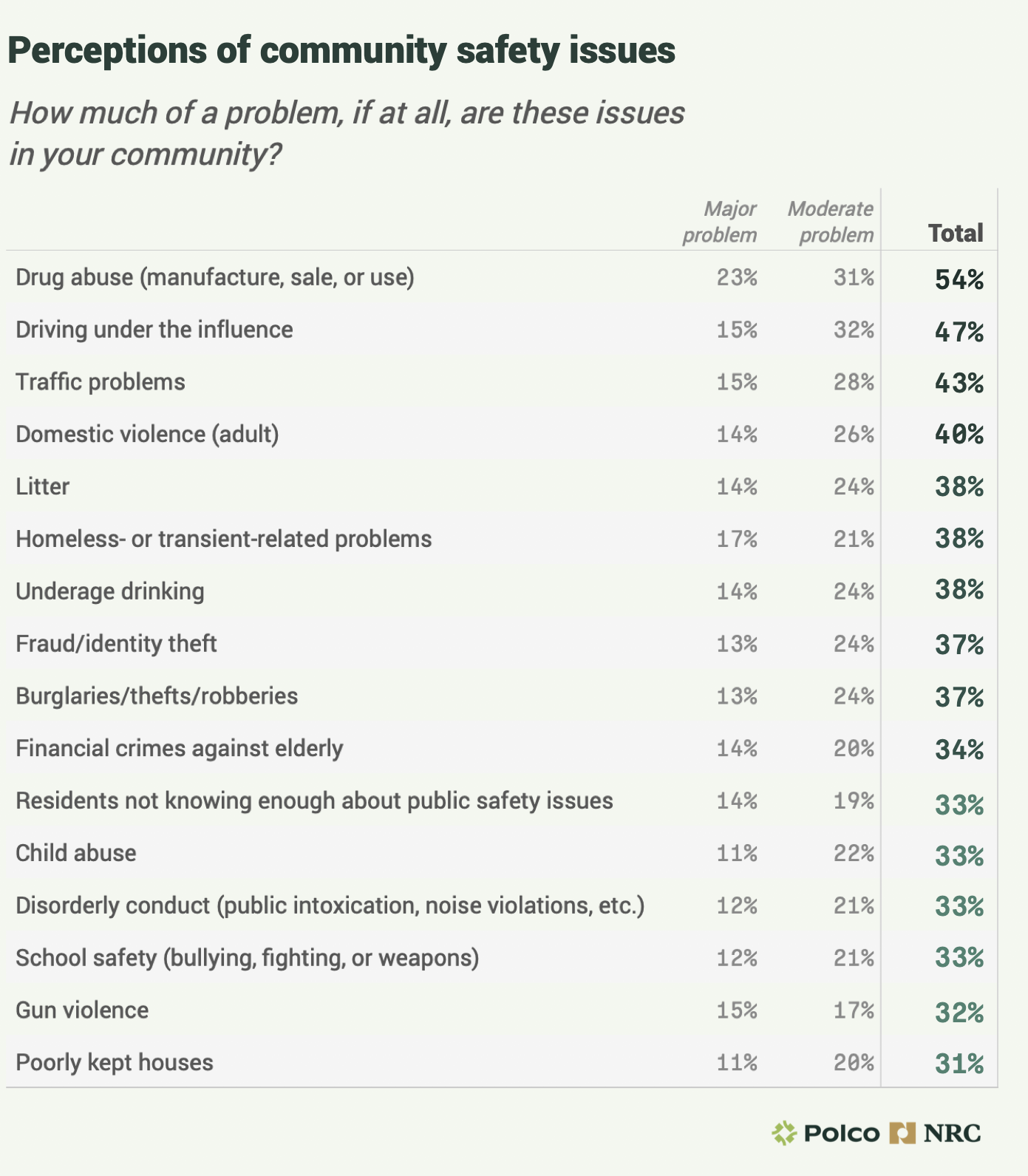Click the Child abuse row label

[x=76, y=853]
